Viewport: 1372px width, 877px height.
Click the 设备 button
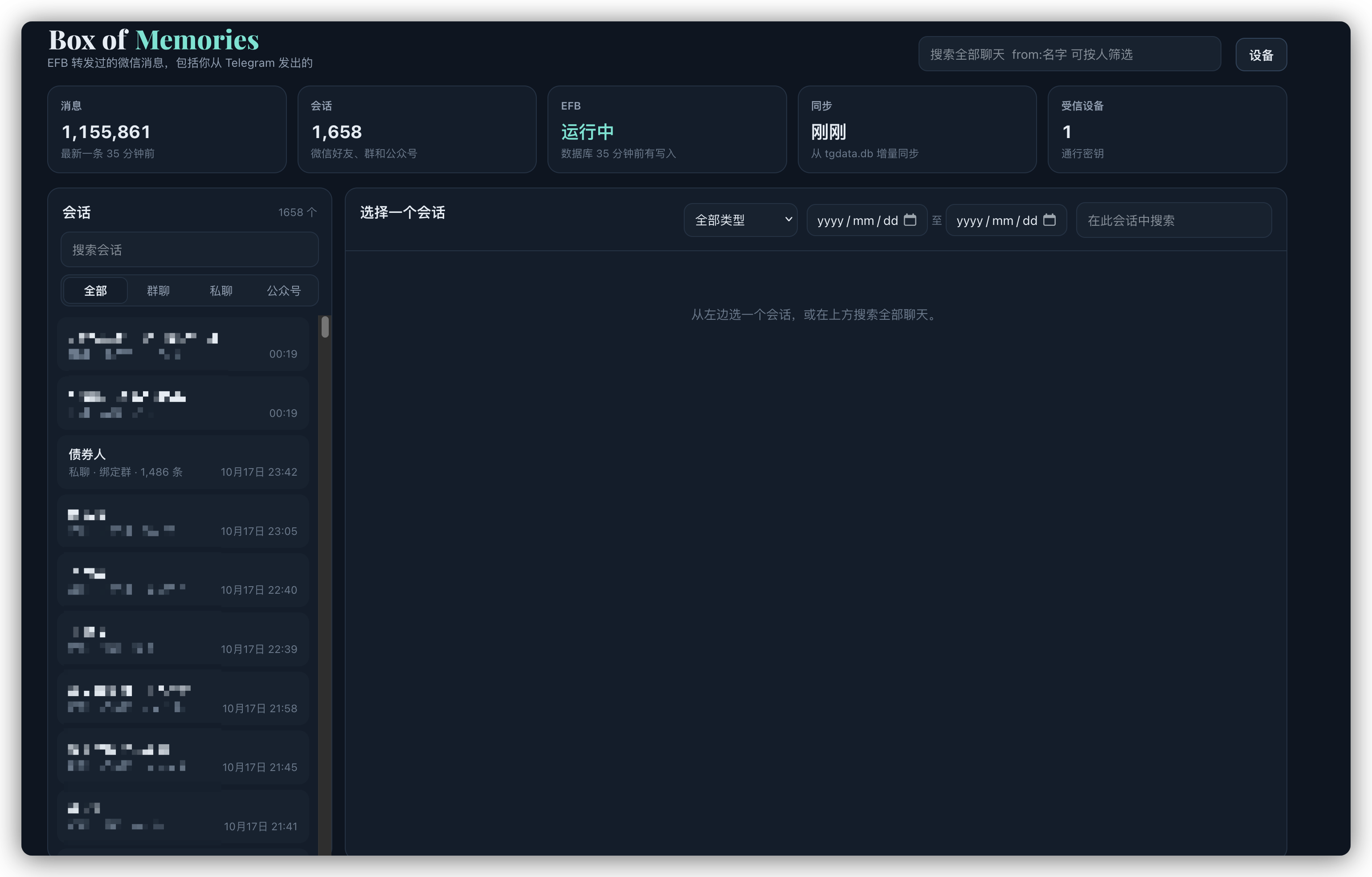[1261, 55]
